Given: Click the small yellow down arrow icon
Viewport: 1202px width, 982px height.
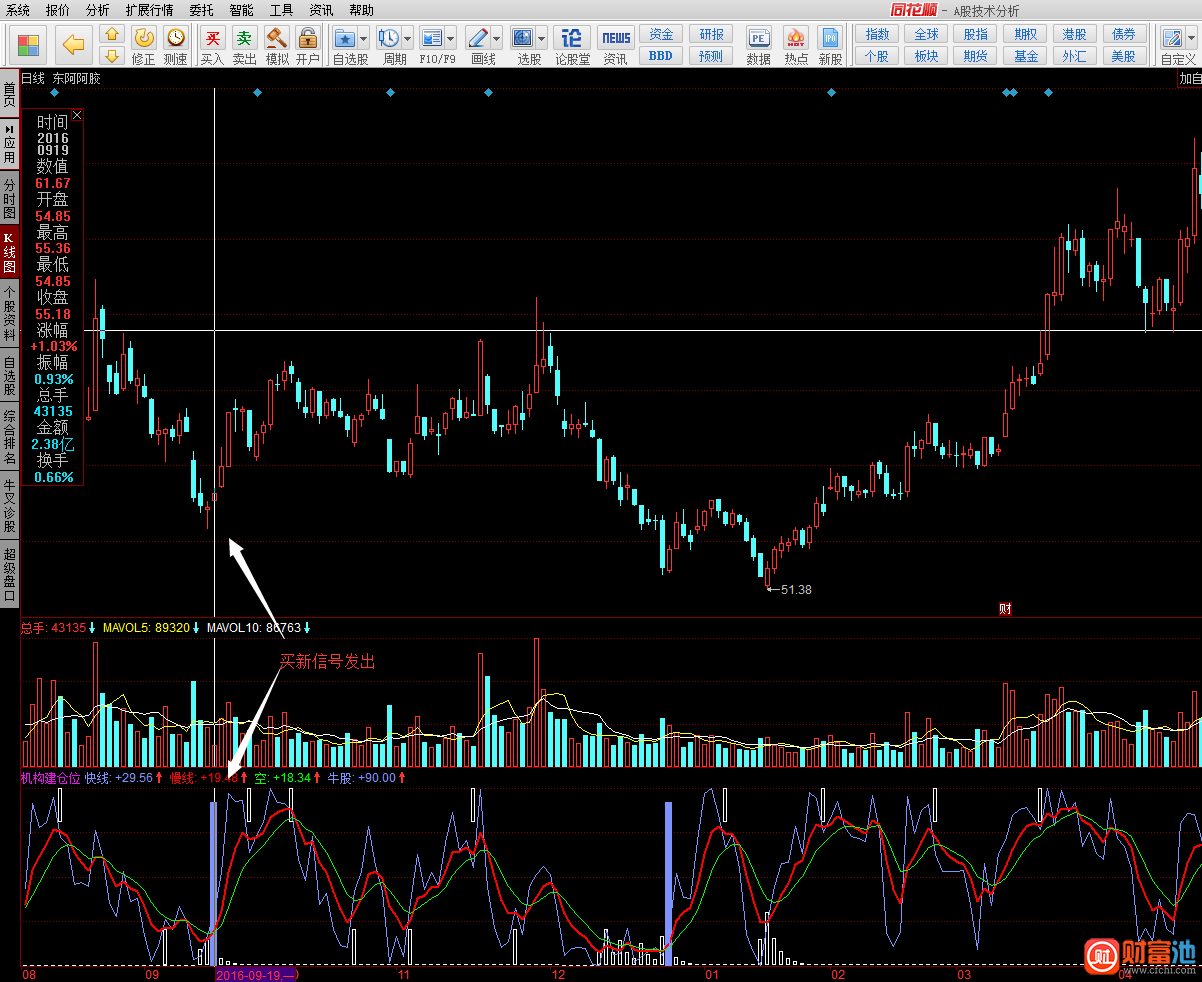Looking at the screenshot, I should point(112,55).
